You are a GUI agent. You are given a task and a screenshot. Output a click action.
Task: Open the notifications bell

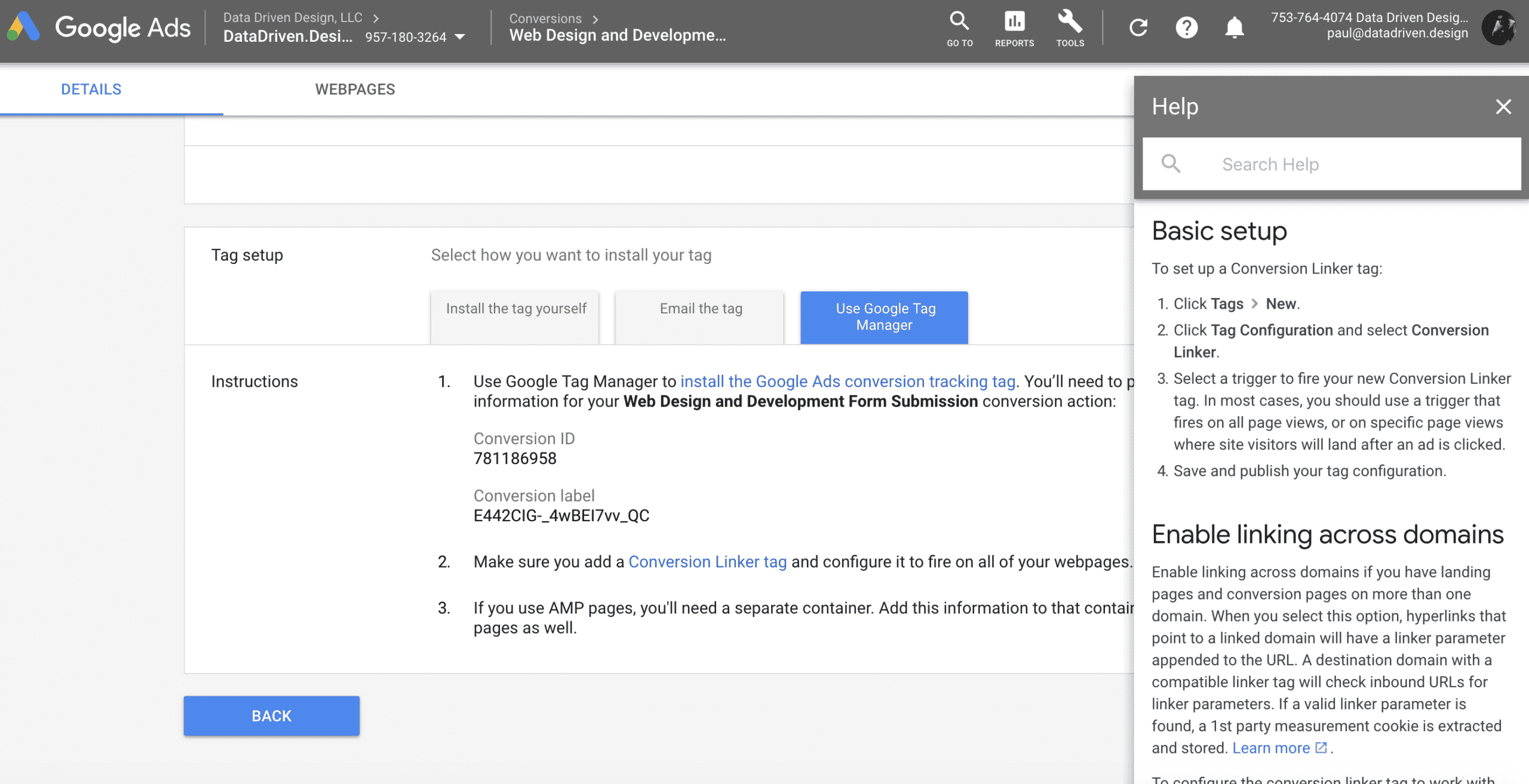point(1234,27)
